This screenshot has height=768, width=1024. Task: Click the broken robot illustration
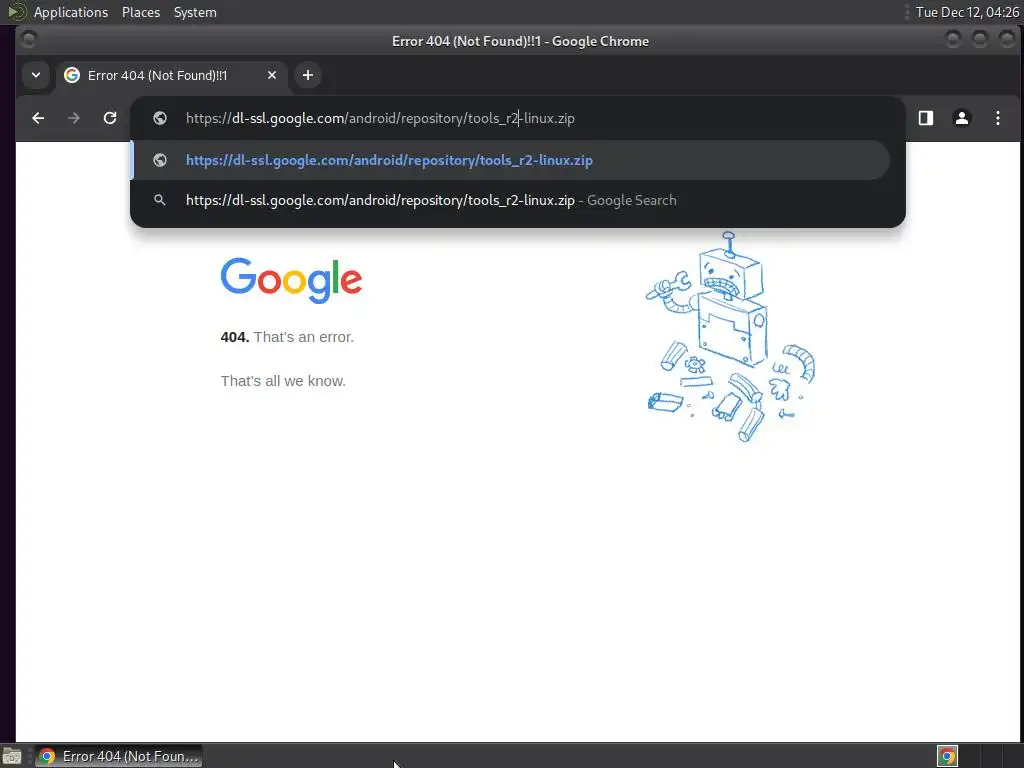pos(730,337)
